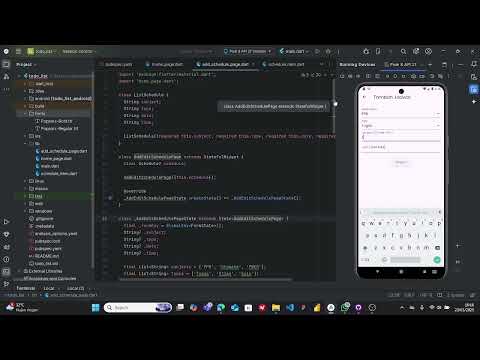Open the Version control dropdown
This screenshot has width=480, height=360.
[79, 51]
